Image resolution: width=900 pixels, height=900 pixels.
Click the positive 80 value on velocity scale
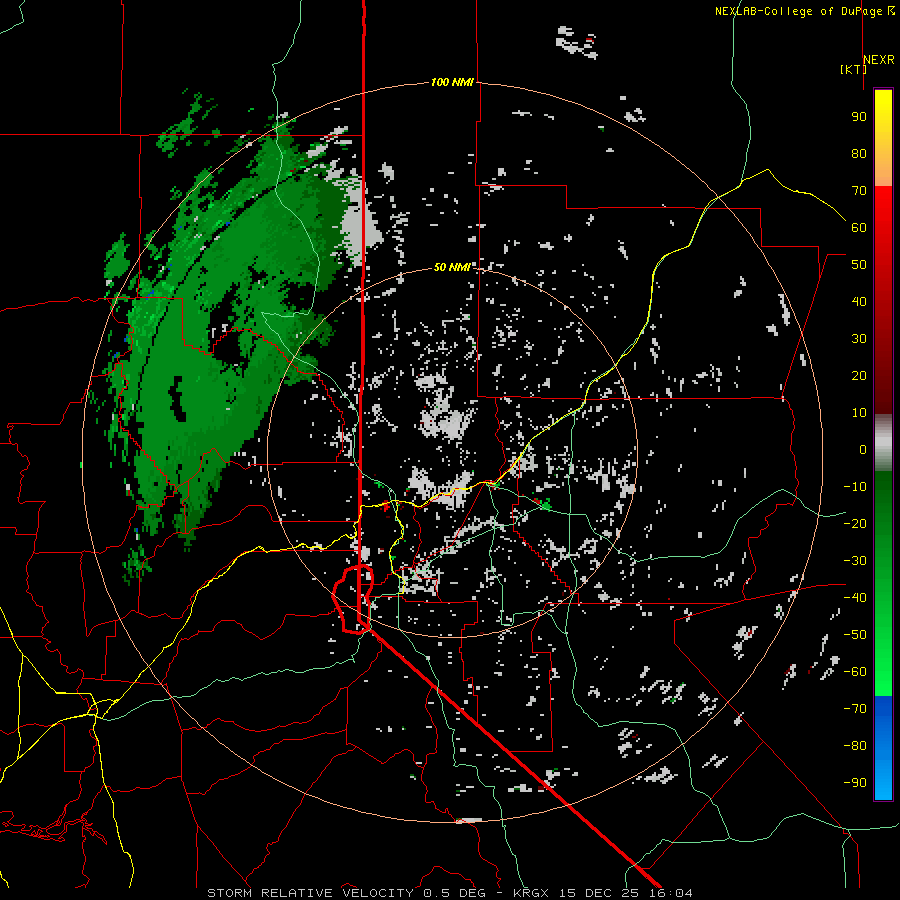pos(859,154)
